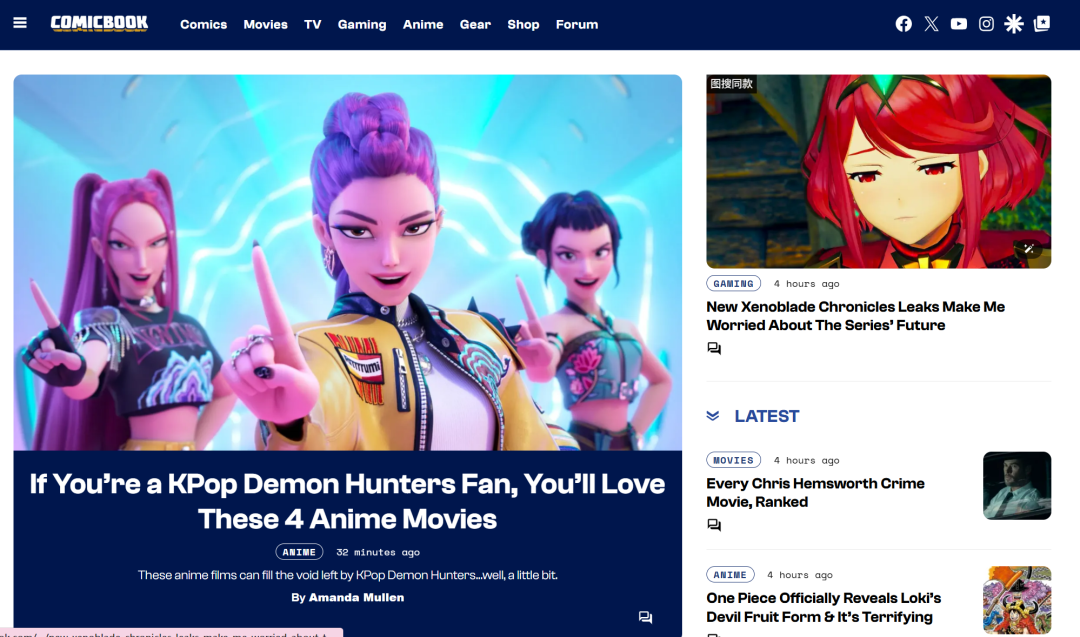Click '4 hours ago' beside the GAMING tag
The image size is (1080, 637).
(x=806, y=284)
